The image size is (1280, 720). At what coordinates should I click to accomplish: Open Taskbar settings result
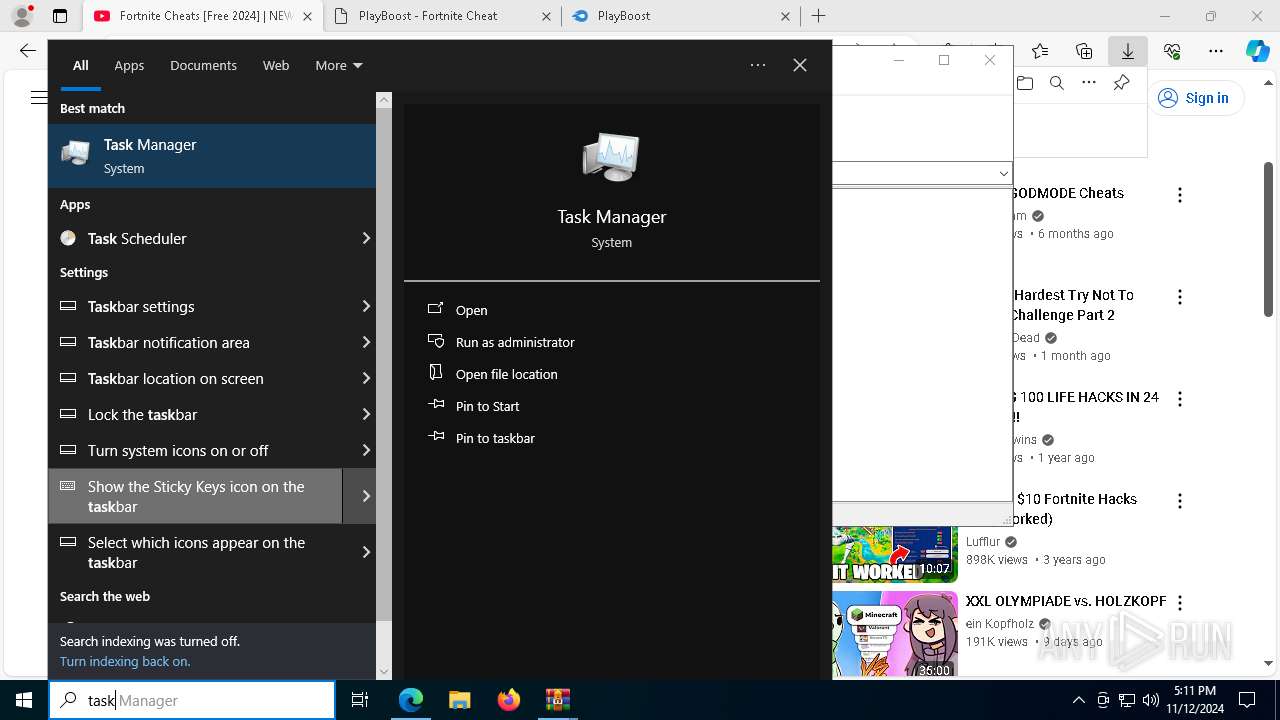coord(195,306)
